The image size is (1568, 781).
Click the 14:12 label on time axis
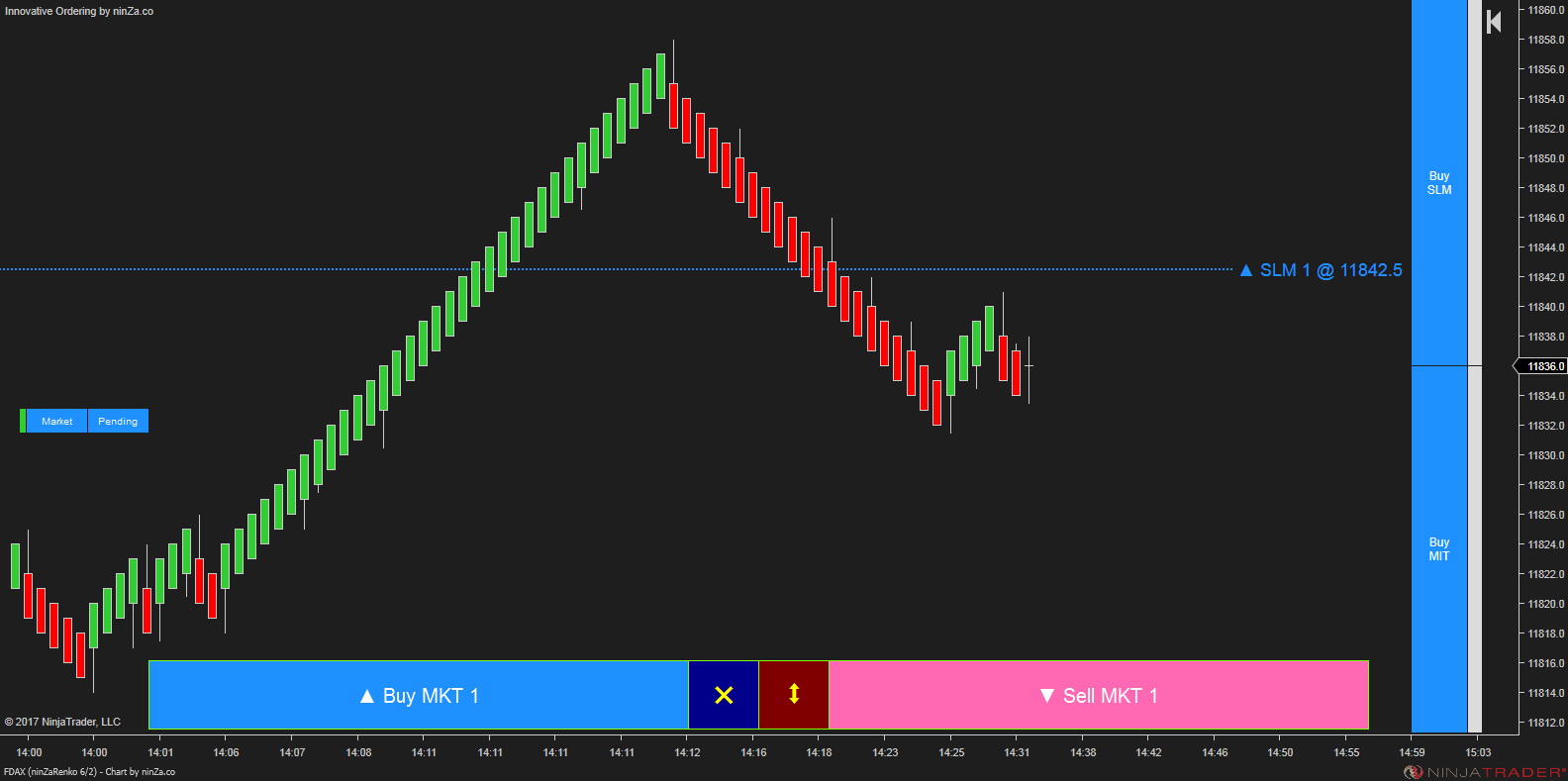coord(687,752)
